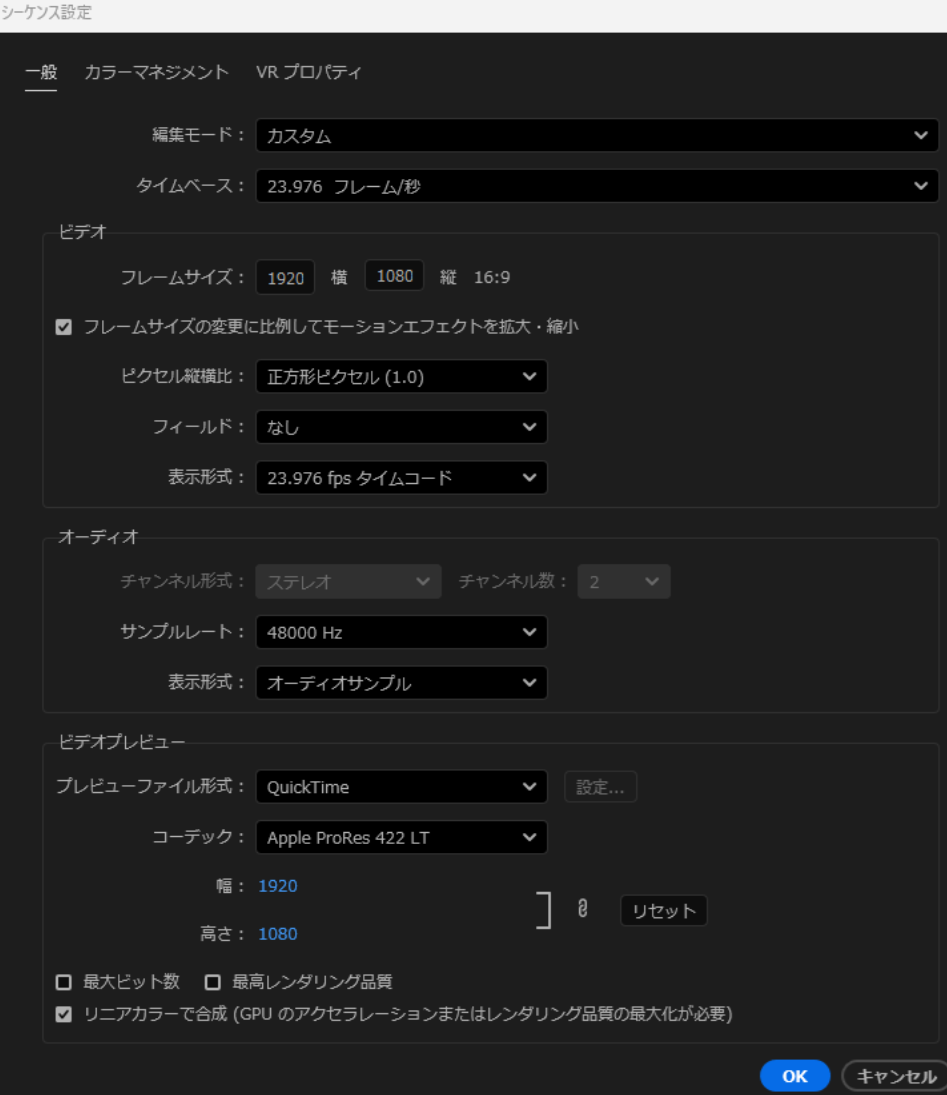The width and height of the screenshot is (947, 1095).
Task: Open the ピクセル縦横比 dropdown
Action: pos(401,377)
